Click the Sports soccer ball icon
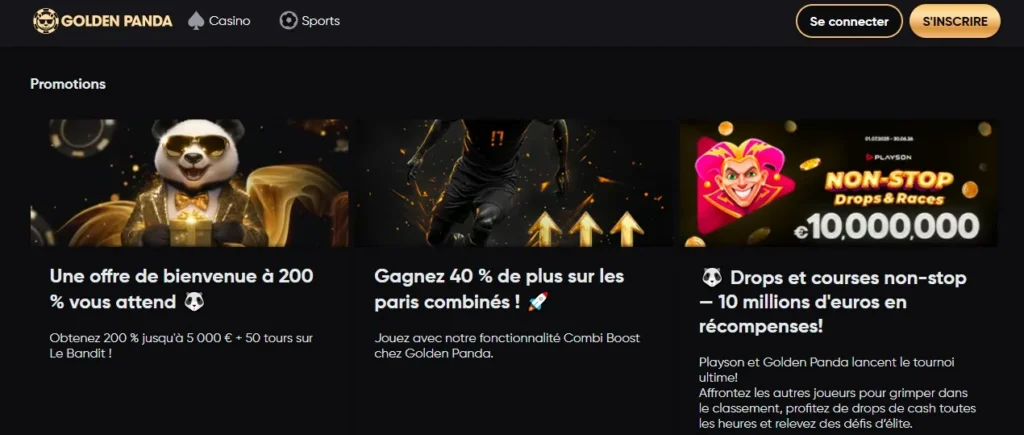The image size is (1024, 435). point(288,21)
